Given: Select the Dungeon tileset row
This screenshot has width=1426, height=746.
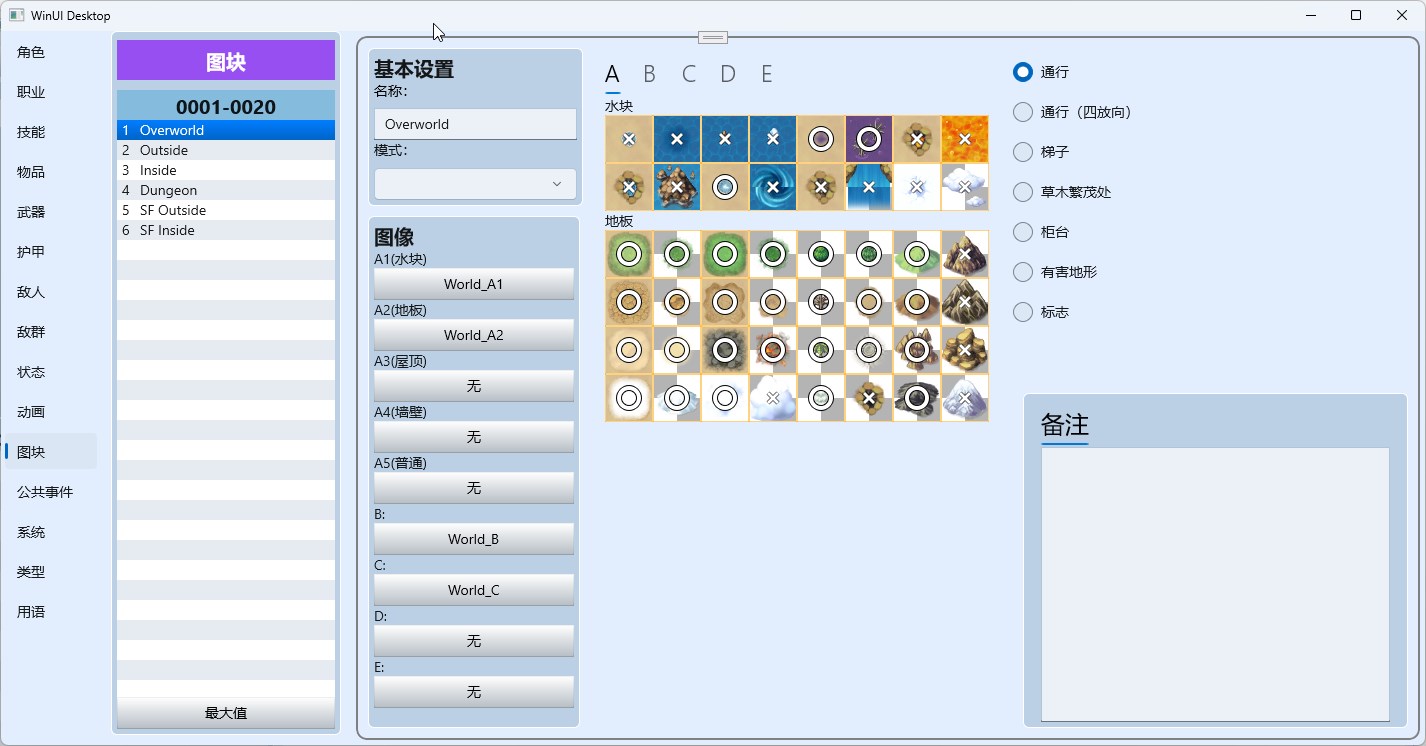Looking at the screenshot, I should (x=226, y=190).
